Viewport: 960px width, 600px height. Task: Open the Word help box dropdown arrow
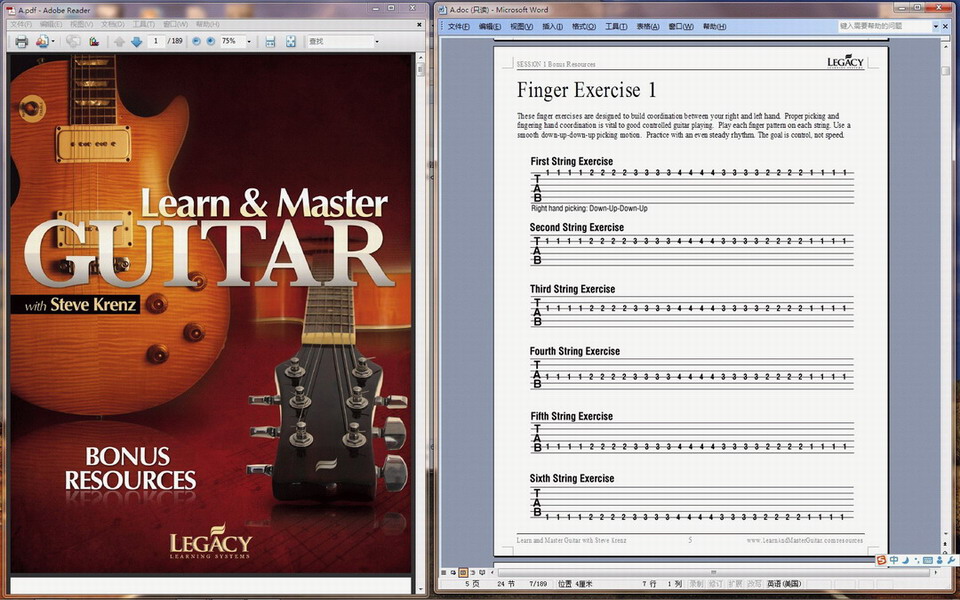tap(936, 26)
